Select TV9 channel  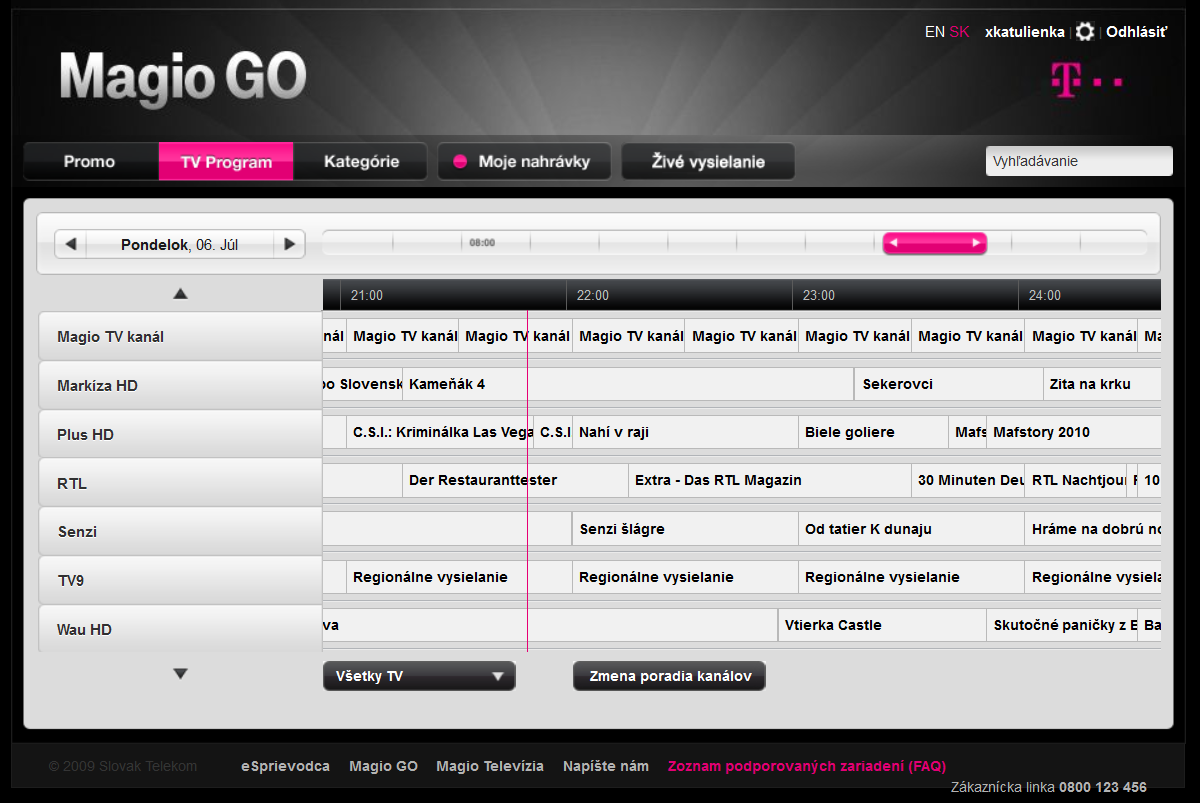click(x=180, y=580)
